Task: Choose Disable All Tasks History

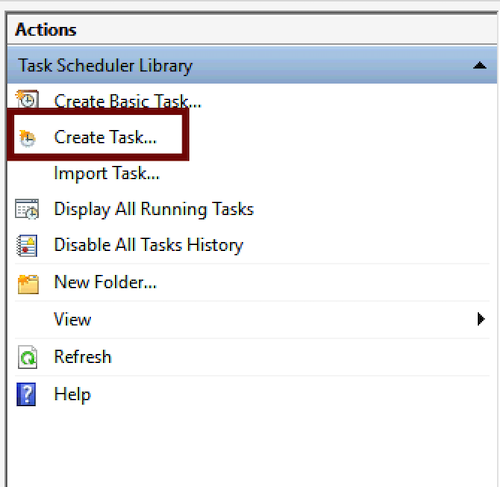Action: 149,245
